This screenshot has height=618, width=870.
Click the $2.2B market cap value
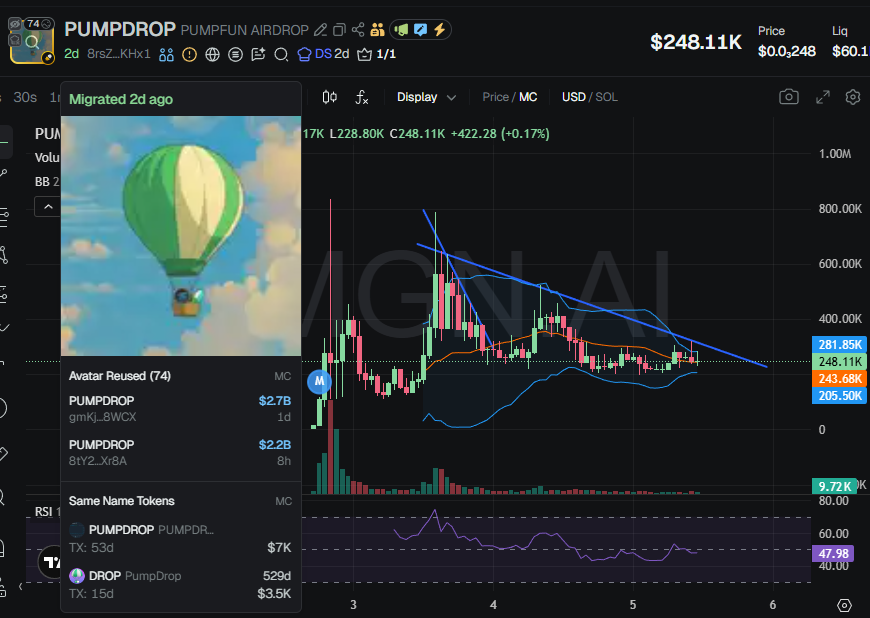point(275,445)
